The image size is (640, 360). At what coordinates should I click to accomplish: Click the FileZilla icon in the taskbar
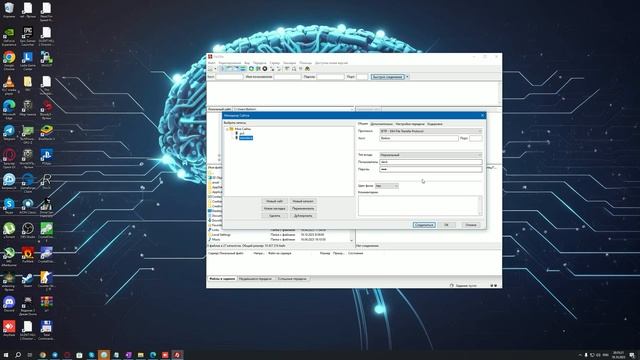(x=177, y=355)
